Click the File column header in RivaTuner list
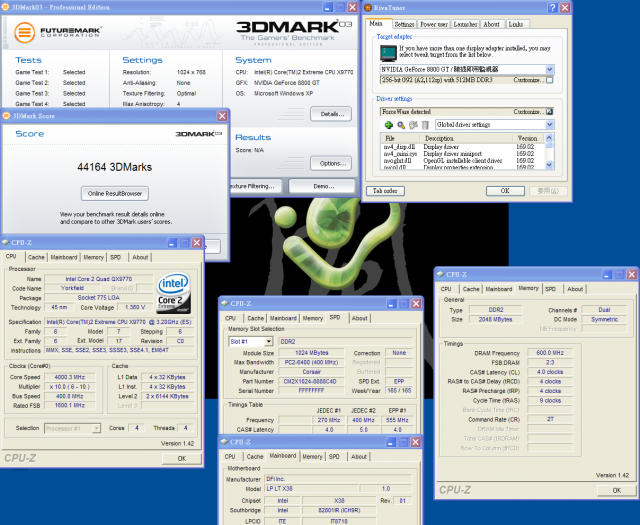The height and width of the screenshot is (525, 640). (x=402, y=138)
